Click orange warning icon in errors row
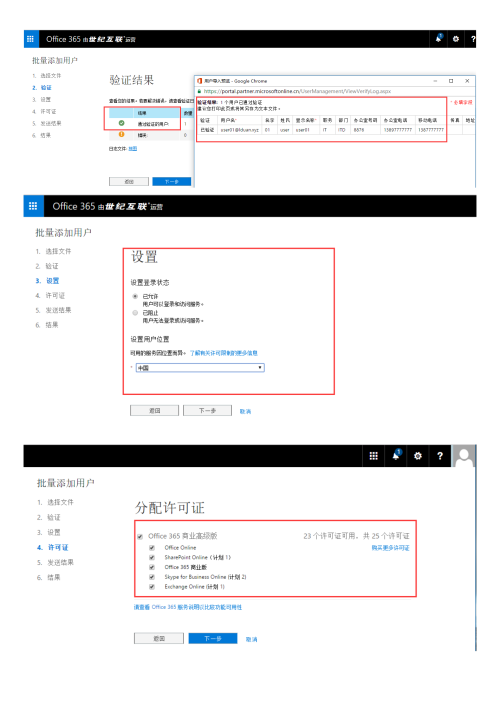The width and height of the screenshot is (500, 707). (121, 134)
